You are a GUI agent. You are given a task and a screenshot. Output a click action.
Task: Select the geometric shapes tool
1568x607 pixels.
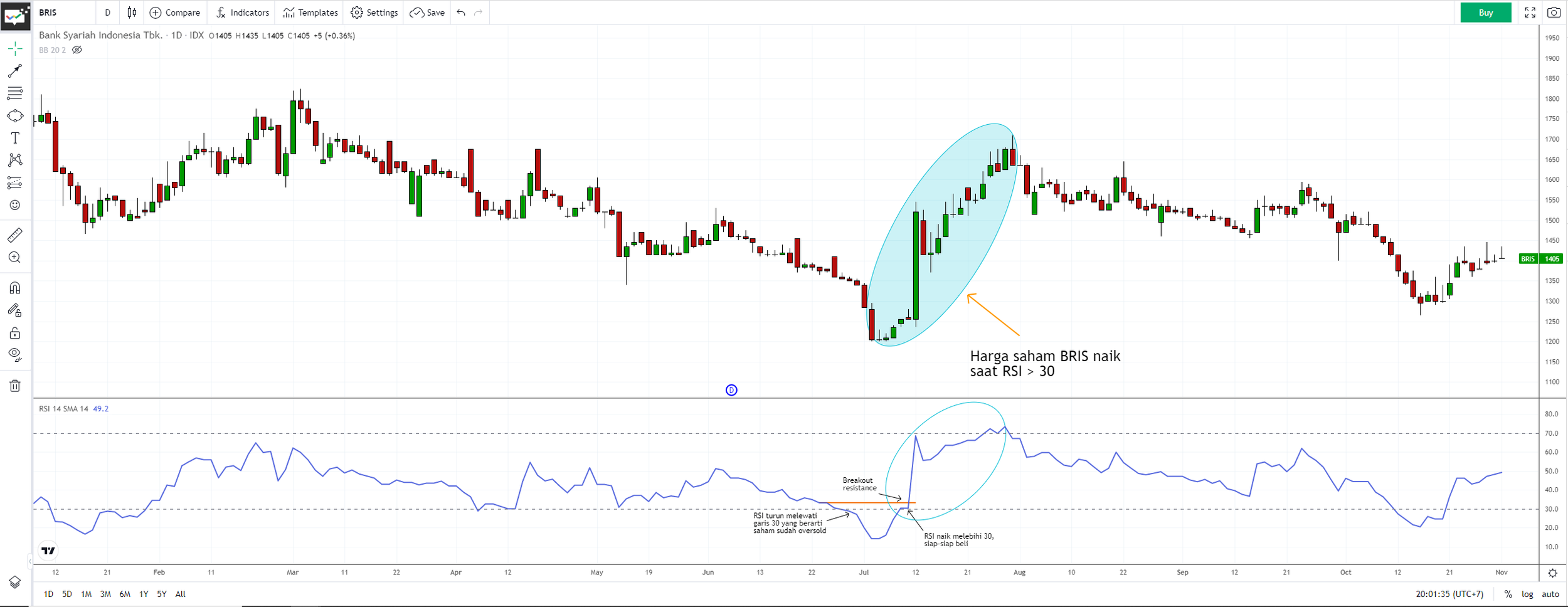(x=15, y=116)
